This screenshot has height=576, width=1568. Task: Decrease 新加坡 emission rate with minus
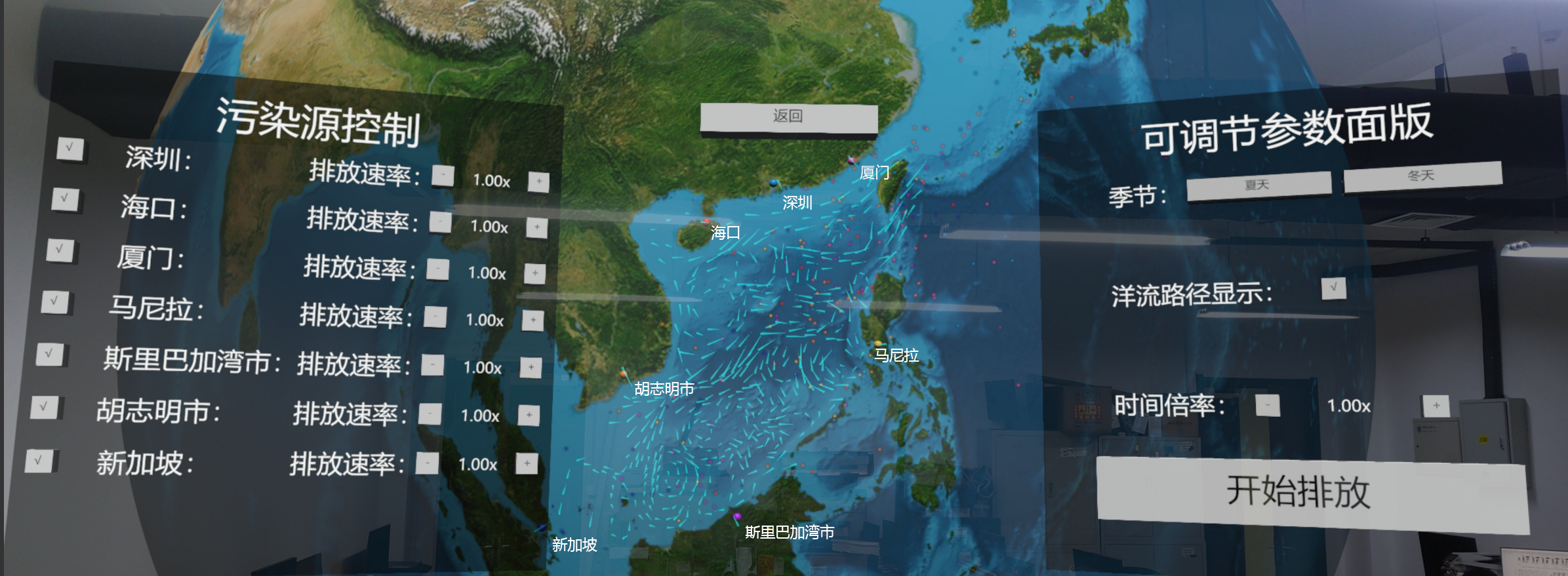428,463
